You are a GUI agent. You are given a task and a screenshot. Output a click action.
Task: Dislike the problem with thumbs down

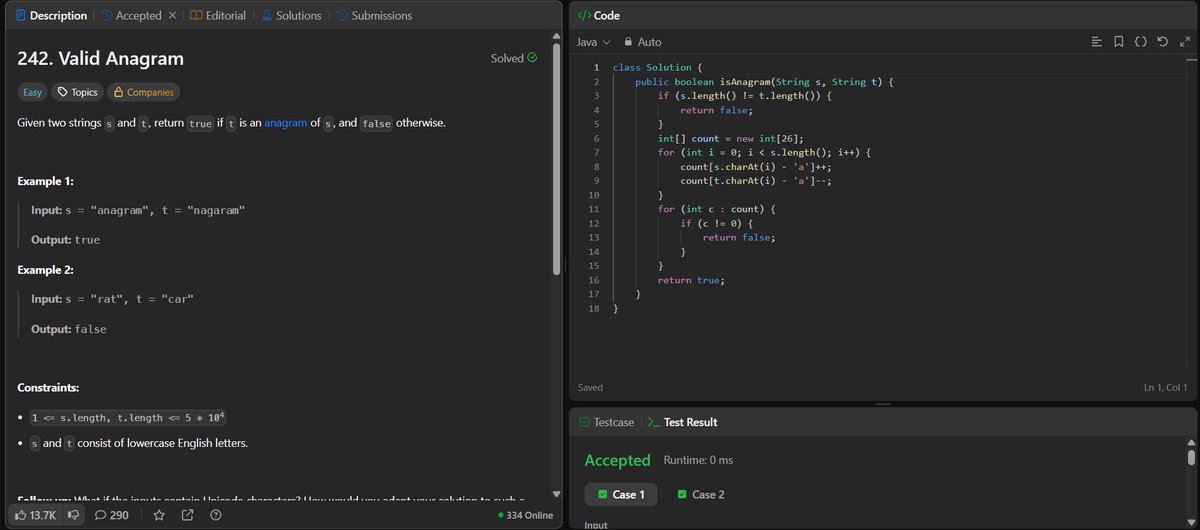pyautogui.click(x=73, y=515)
